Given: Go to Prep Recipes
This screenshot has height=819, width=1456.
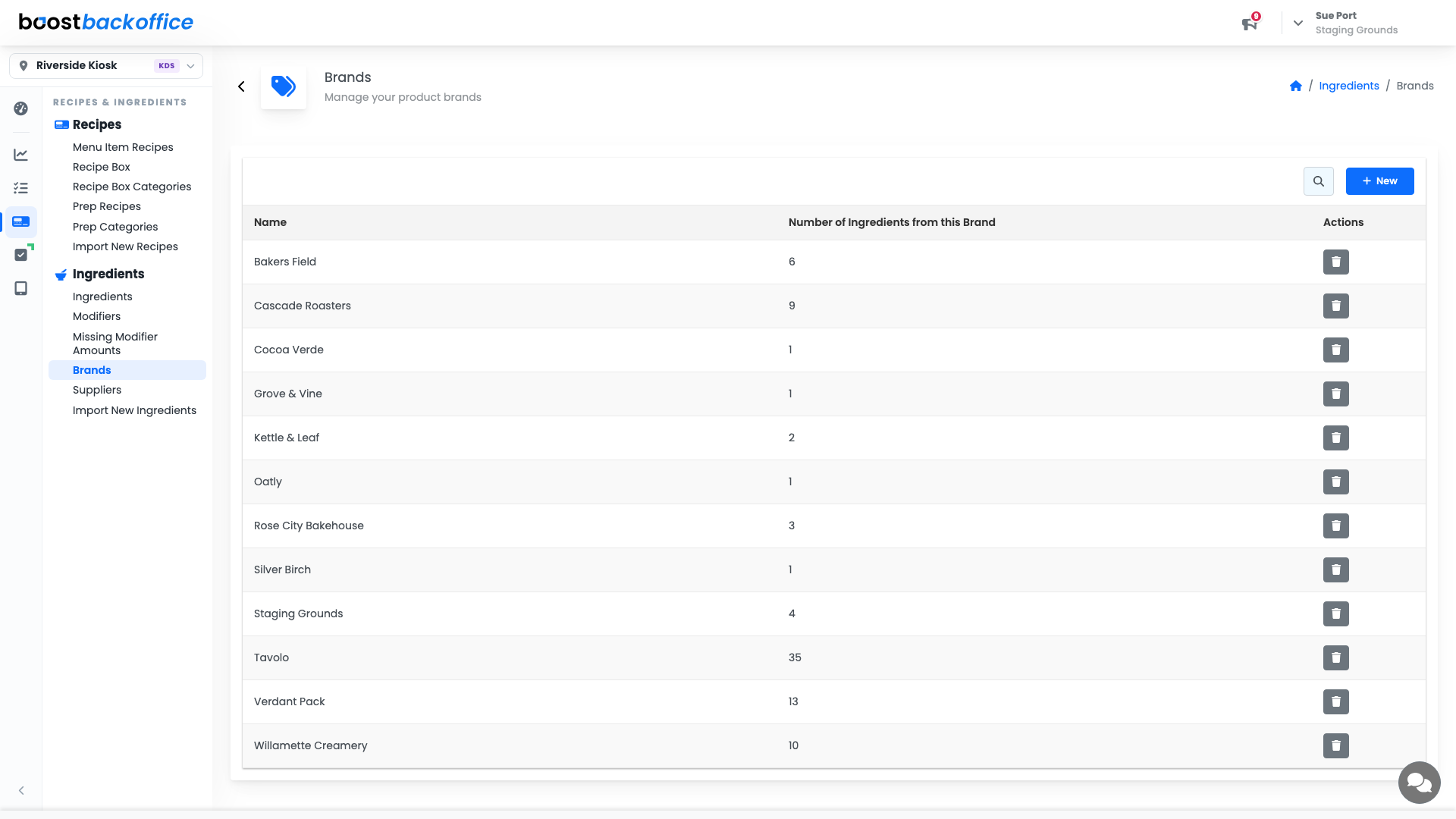Looking at the screenshot, I should click(107, 206).
